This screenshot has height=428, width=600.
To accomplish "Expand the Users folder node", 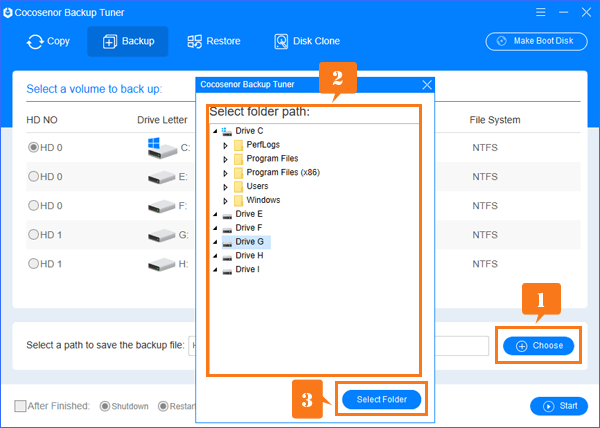I will click(226, 187).
